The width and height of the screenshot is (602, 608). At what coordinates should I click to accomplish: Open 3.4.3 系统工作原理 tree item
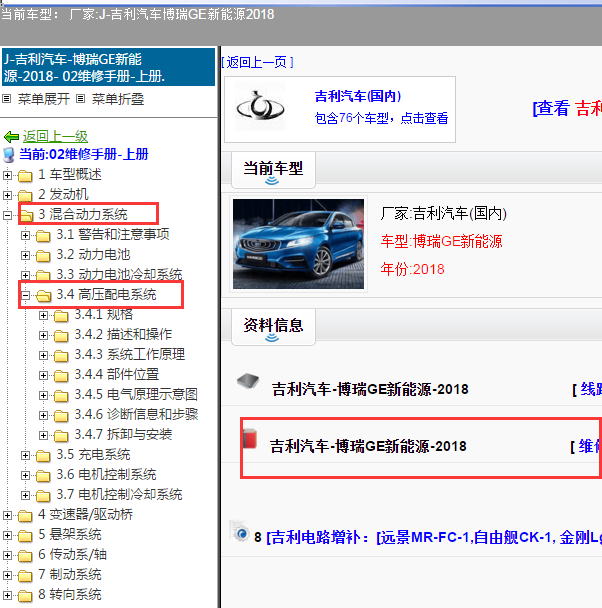coord(129,354)
